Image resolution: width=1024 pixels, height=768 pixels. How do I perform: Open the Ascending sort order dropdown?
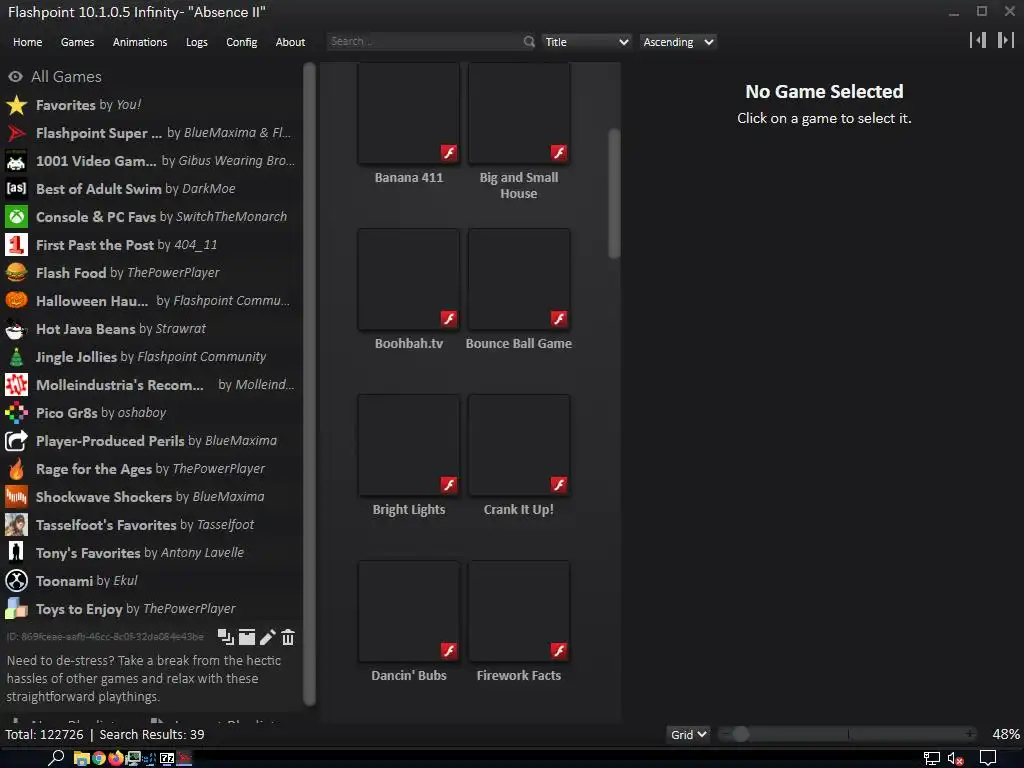pos(678,42)
